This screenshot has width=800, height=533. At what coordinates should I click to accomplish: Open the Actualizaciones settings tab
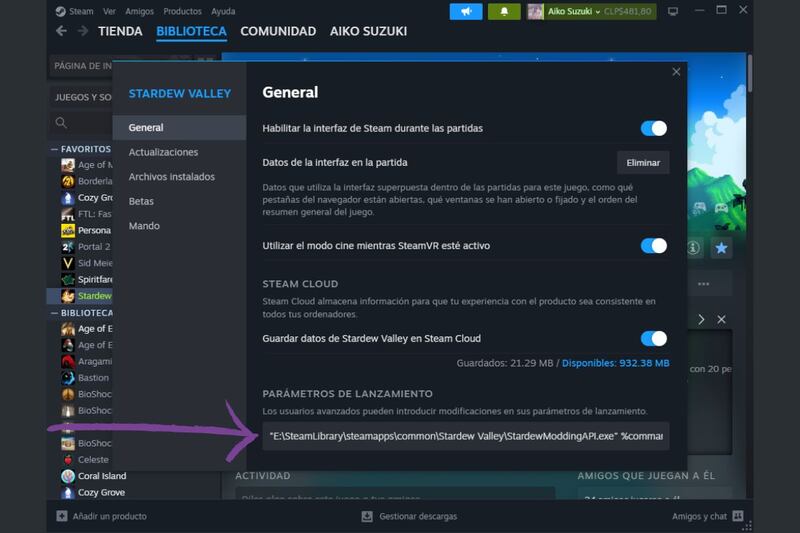click(x=164, y=152)
